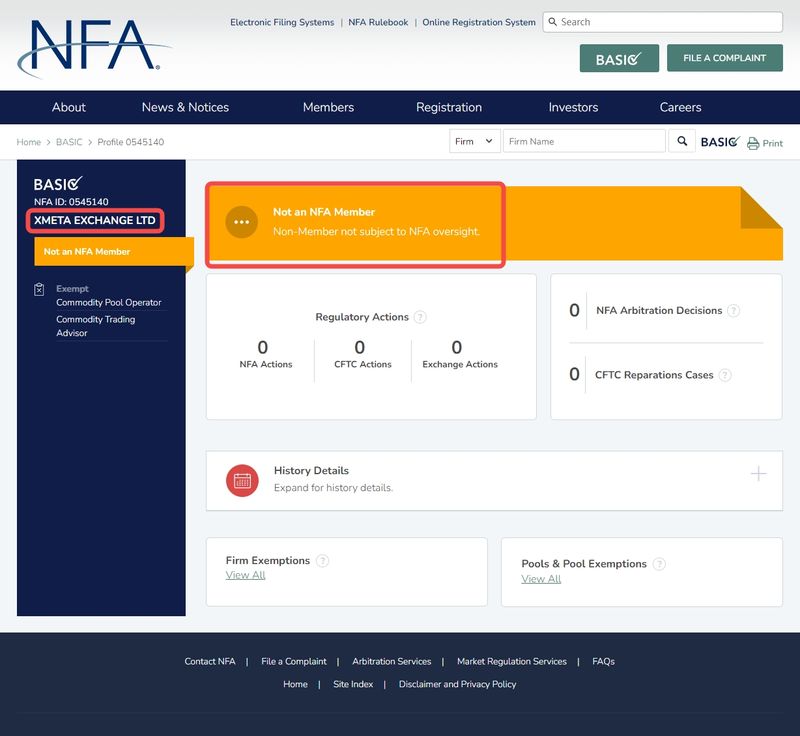The width and height of the screenshot is (800, 736).
Task: Click the Print icon
Action: (753, 143)
